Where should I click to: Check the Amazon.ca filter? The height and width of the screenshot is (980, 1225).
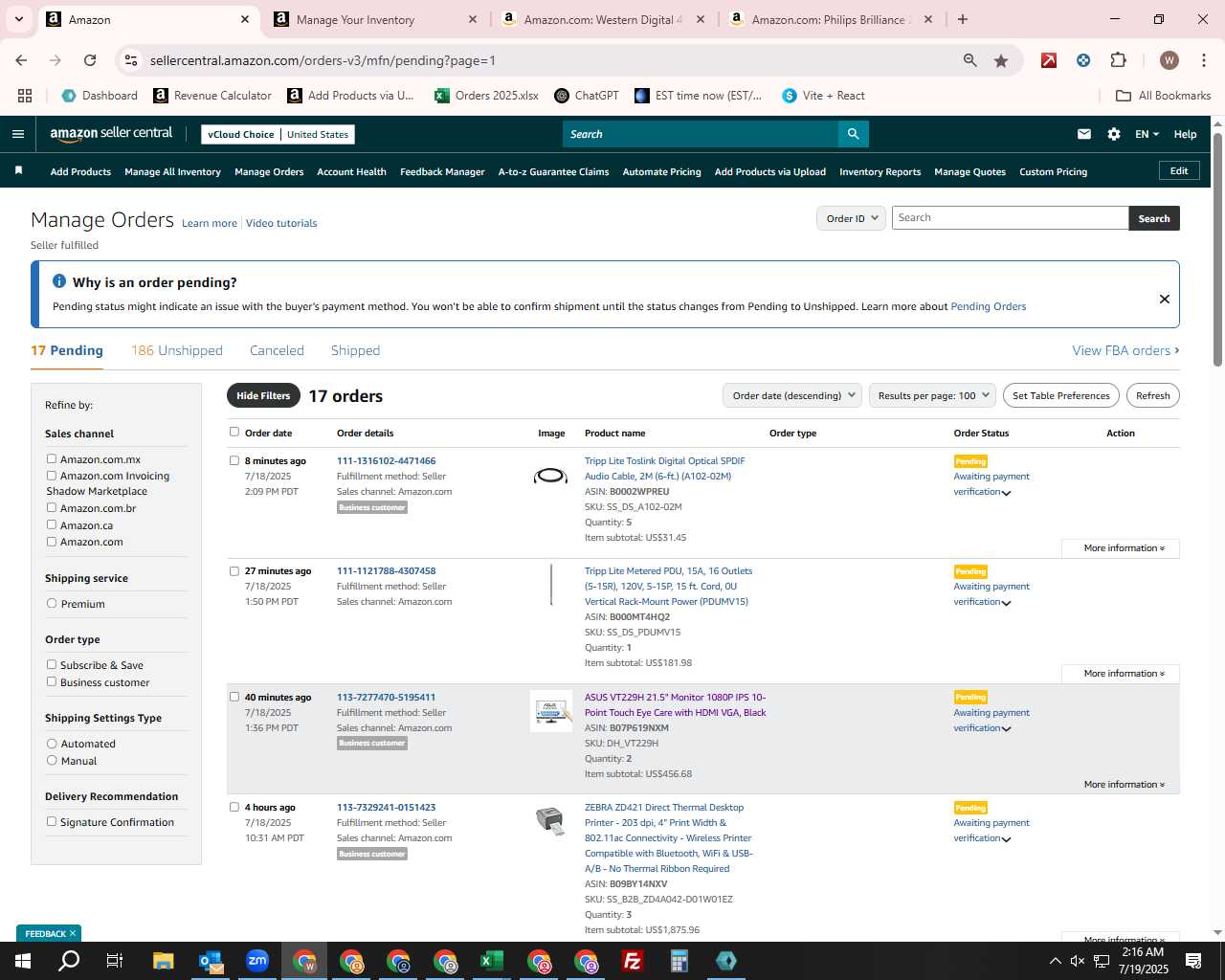(x=52, y=524)
